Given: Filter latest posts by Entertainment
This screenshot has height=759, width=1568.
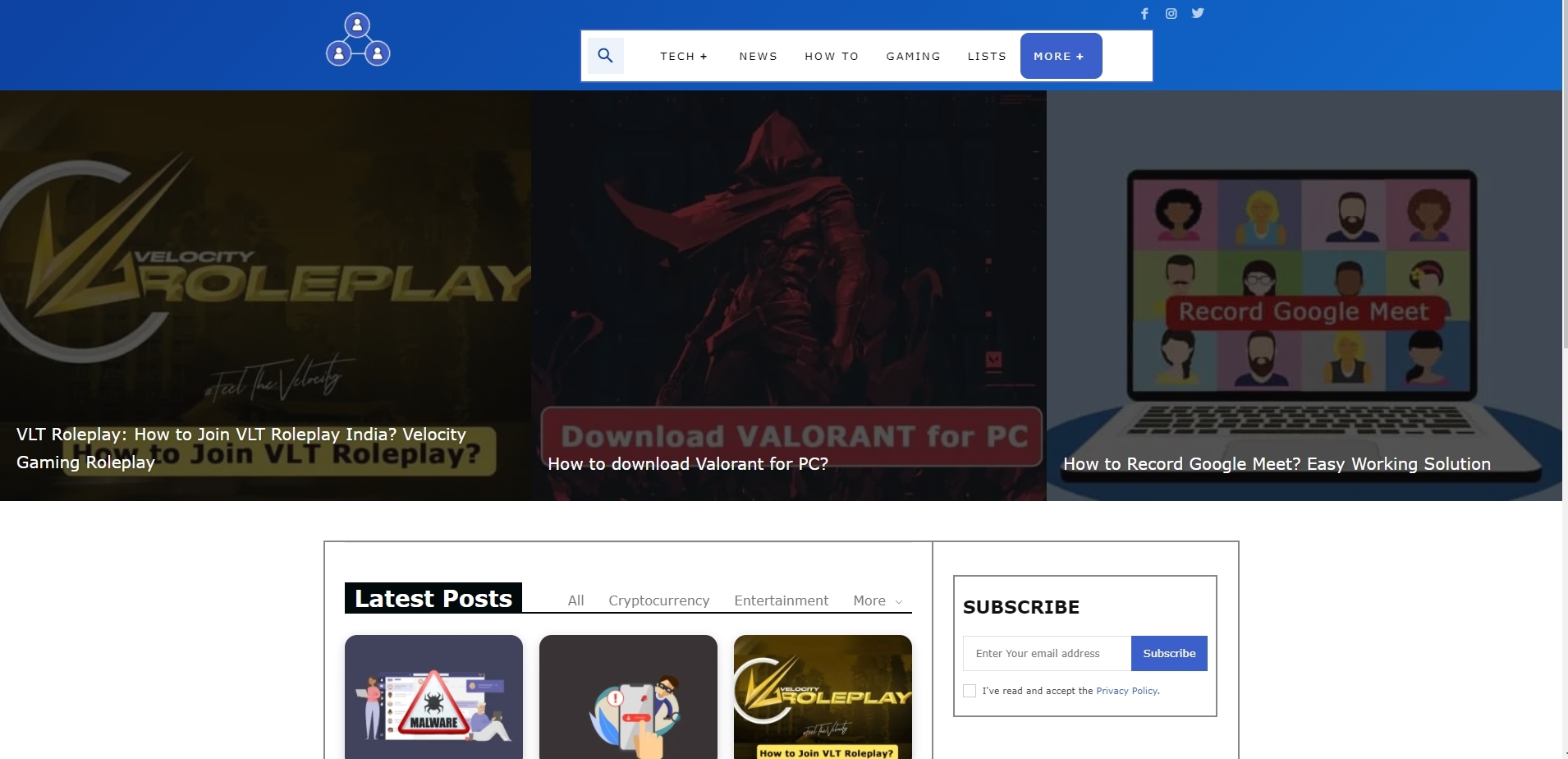Looking at the screenshot, I should [781, 600].
